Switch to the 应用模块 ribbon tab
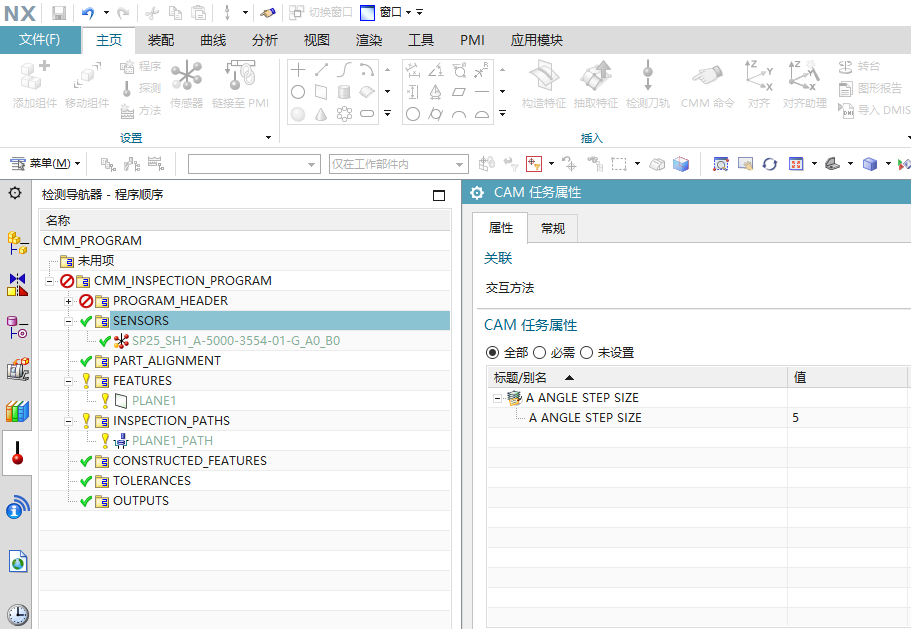 coord(537,40)
